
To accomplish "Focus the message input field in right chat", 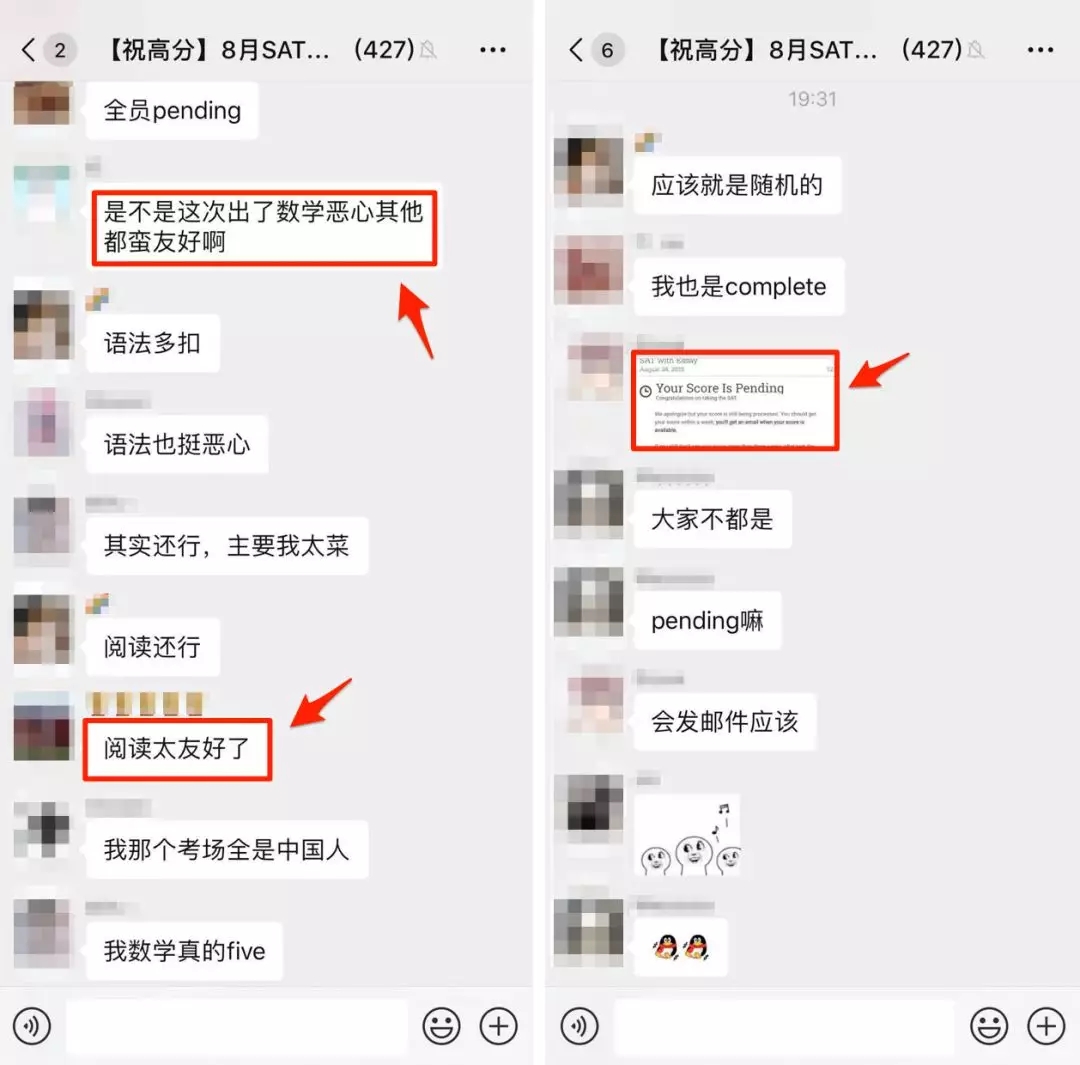I will pyautogui.click(x=784, y=1026).
